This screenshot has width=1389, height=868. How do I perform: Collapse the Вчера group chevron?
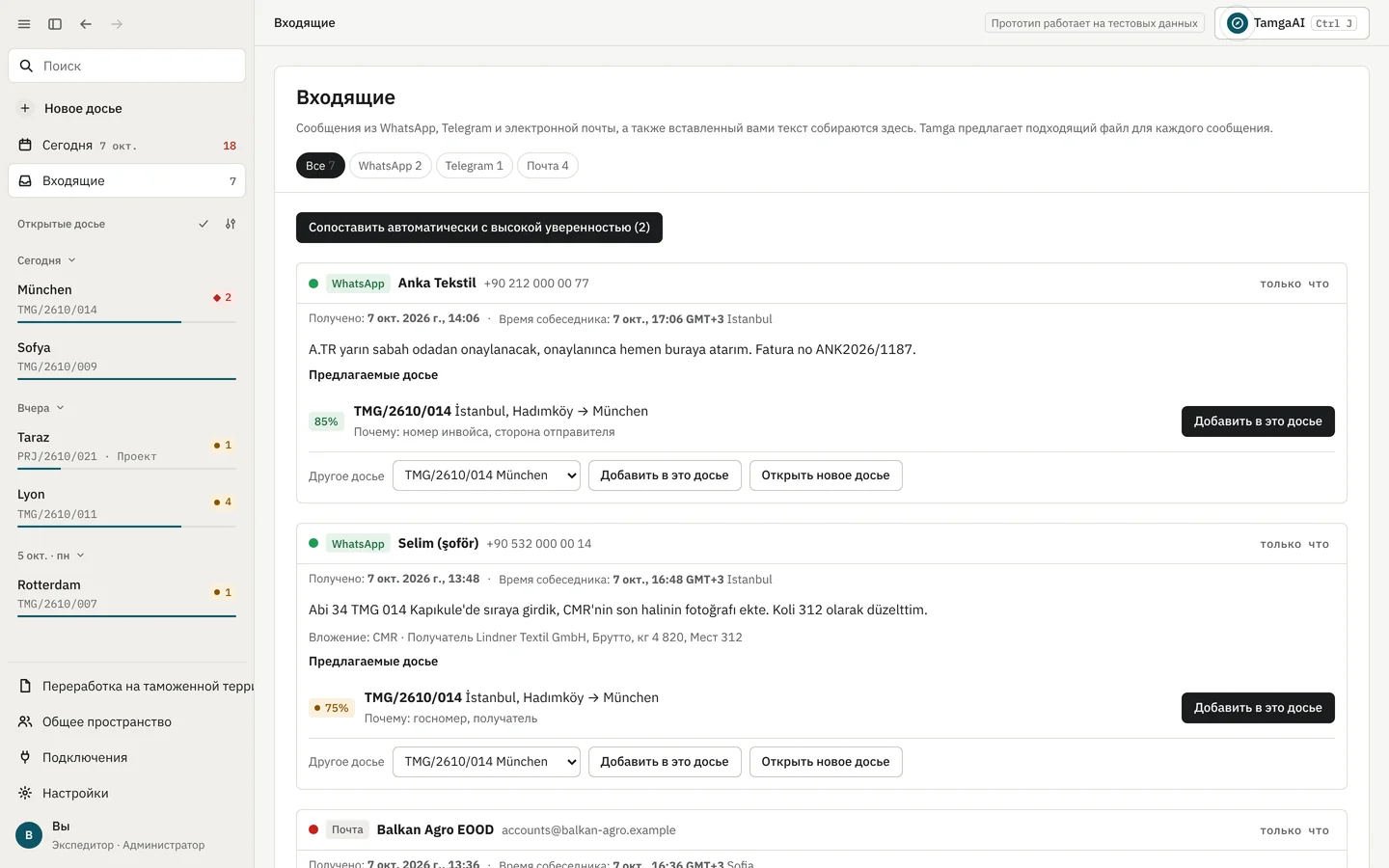coord(60,408)
